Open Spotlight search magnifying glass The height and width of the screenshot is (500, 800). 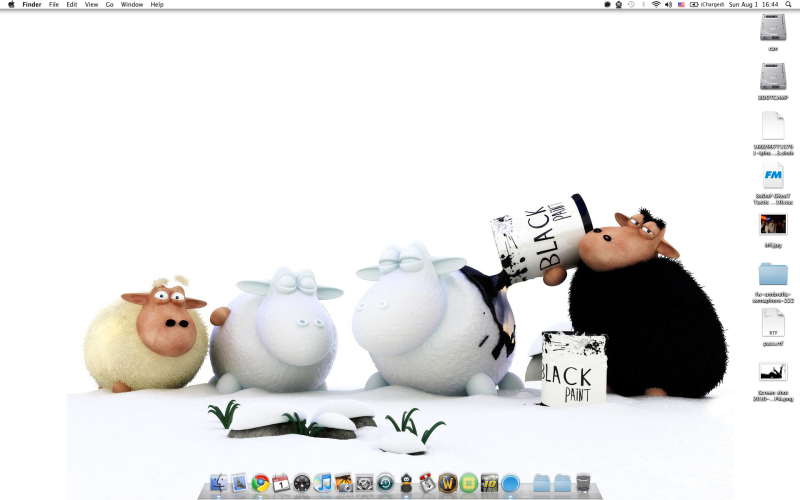pos(789,5)
